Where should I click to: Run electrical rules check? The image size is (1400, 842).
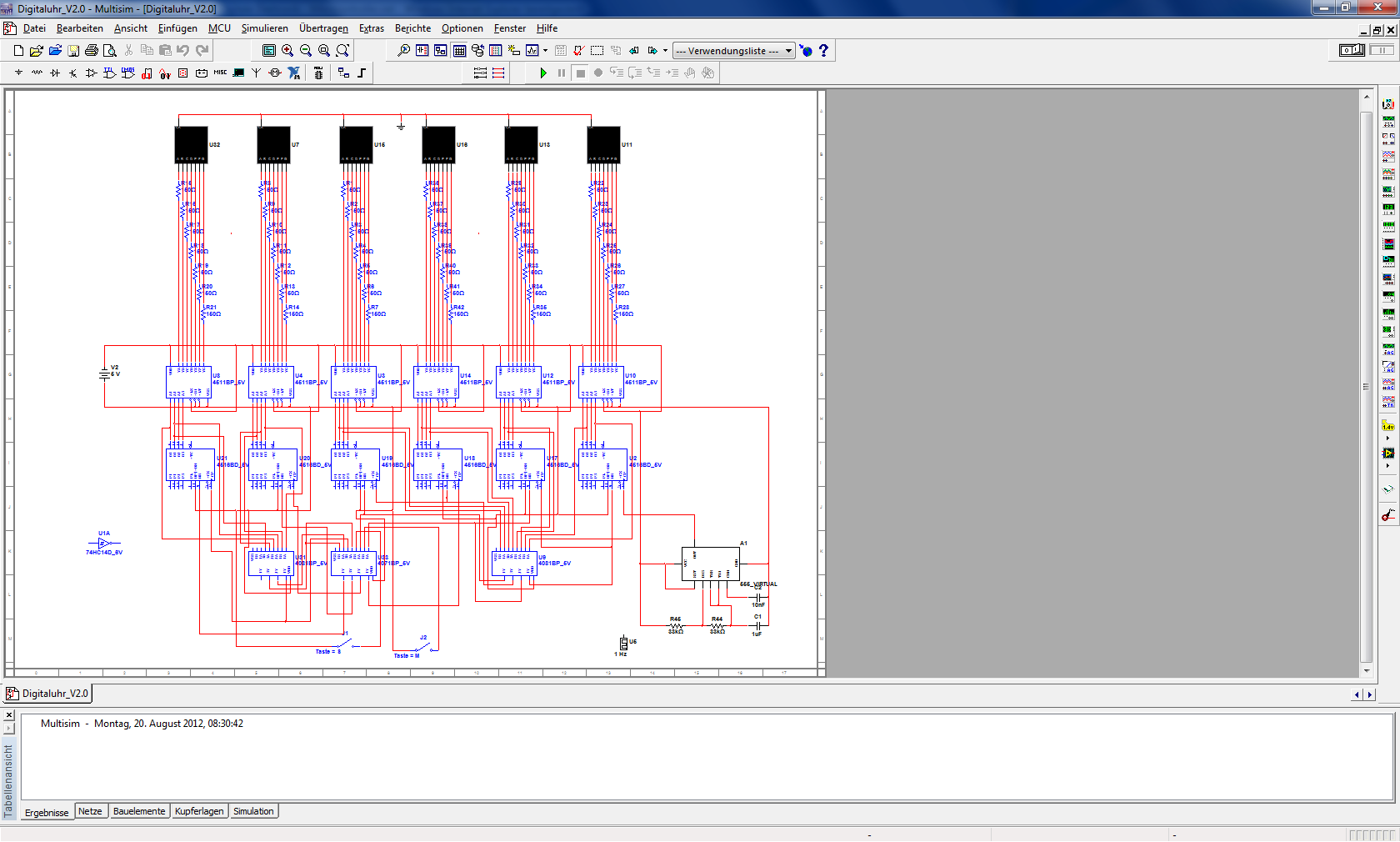[577, 51]
